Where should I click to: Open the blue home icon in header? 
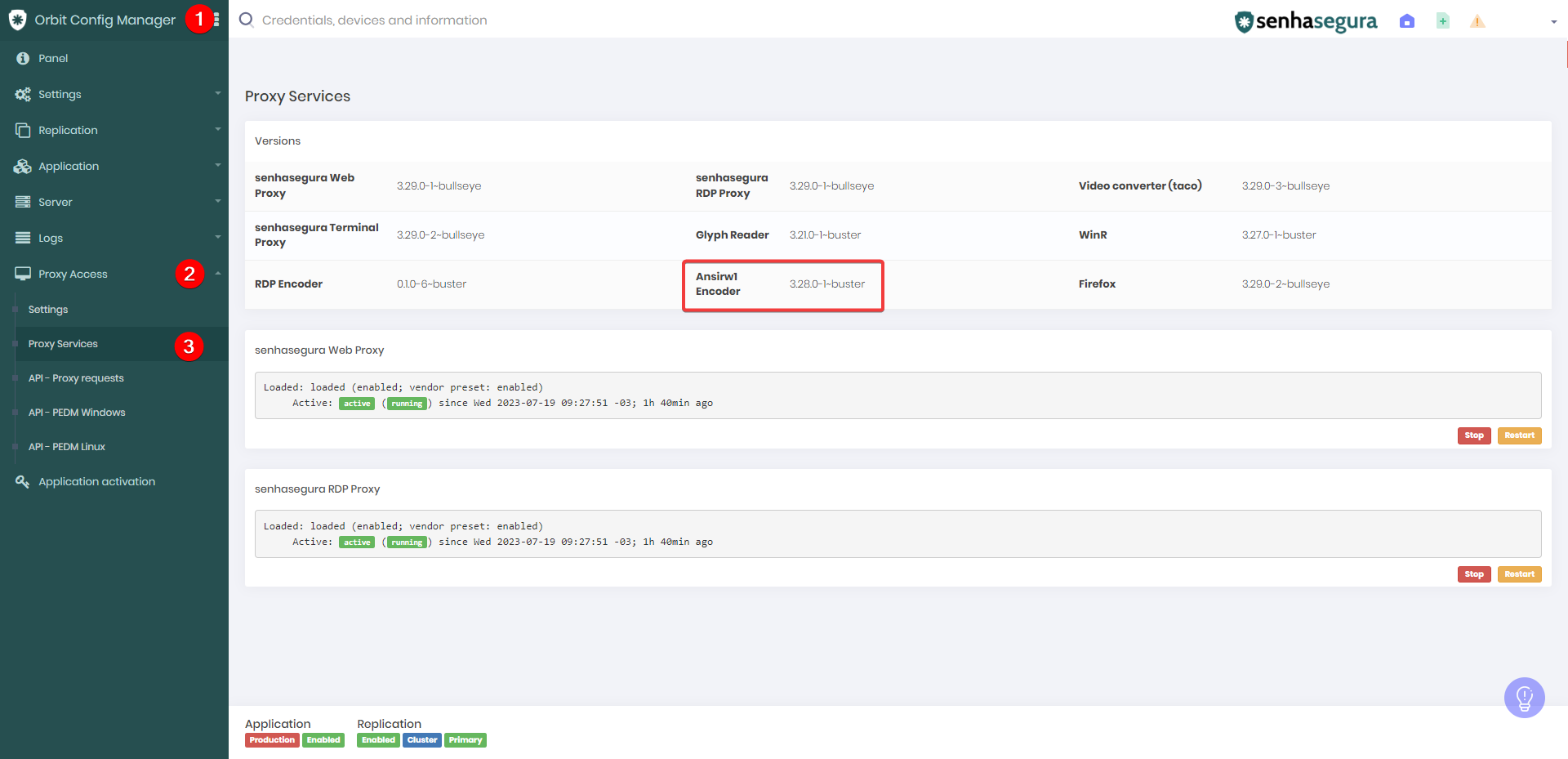(x=1406, y=21)
